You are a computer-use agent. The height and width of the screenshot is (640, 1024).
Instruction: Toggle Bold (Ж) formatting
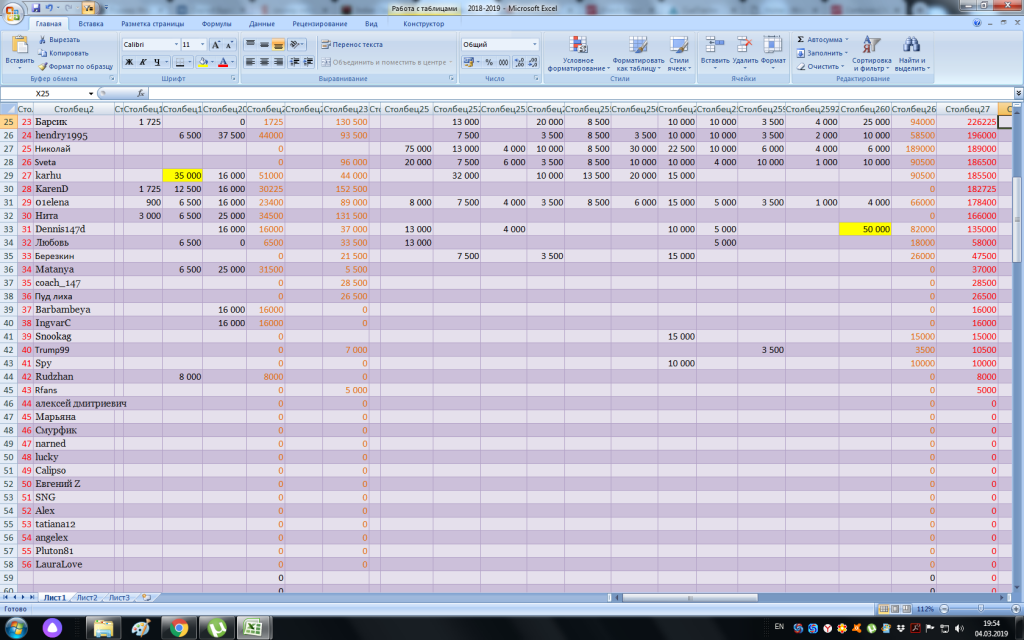pos(129,62)
